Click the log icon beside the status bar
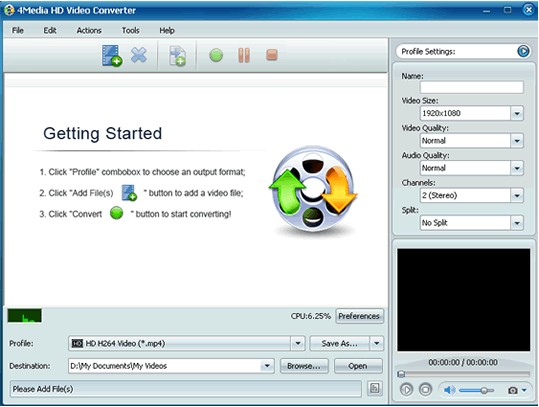539x407 pixels. (375, 389)
